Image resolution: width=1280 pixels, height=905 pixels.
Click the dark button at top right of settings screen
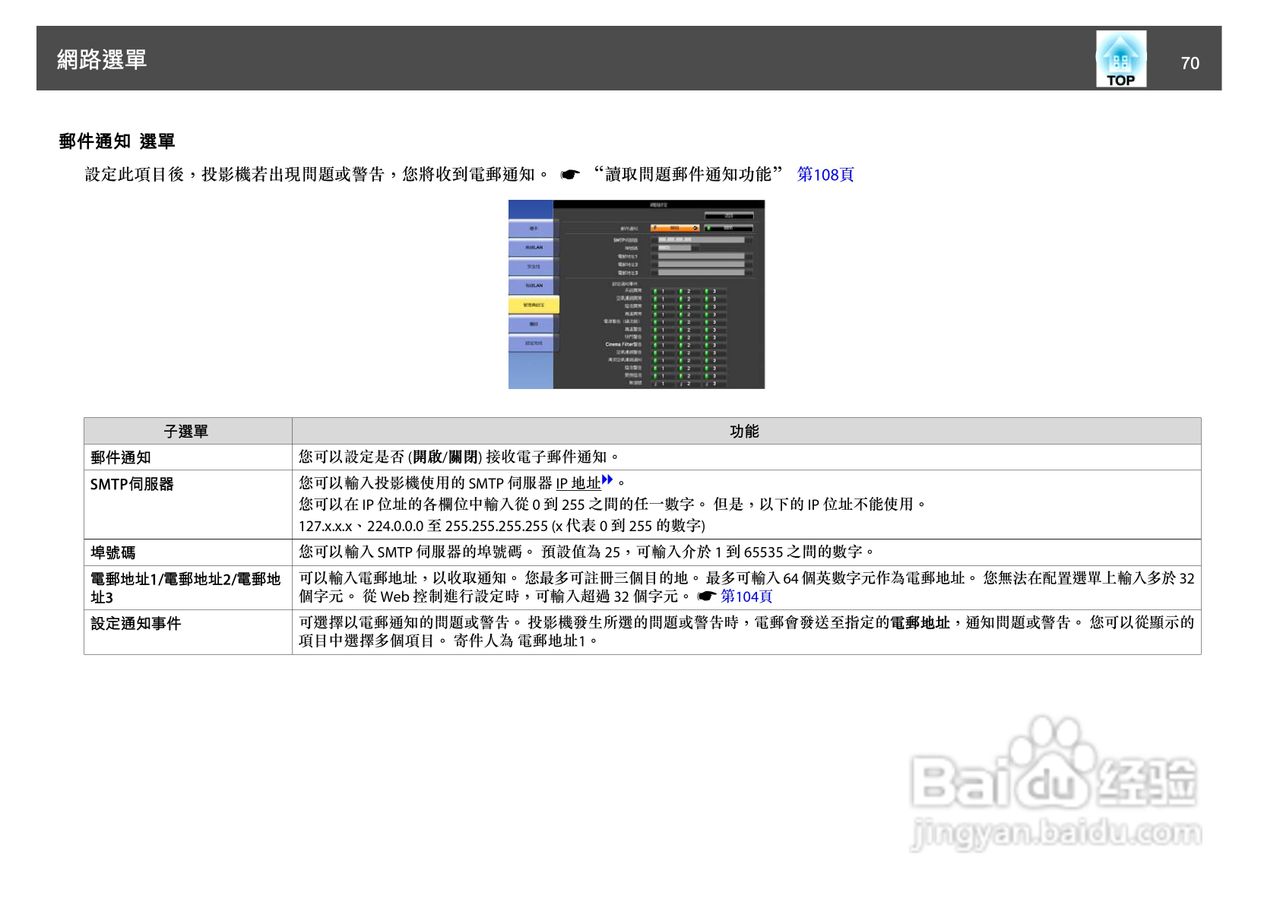click(731, 216)
